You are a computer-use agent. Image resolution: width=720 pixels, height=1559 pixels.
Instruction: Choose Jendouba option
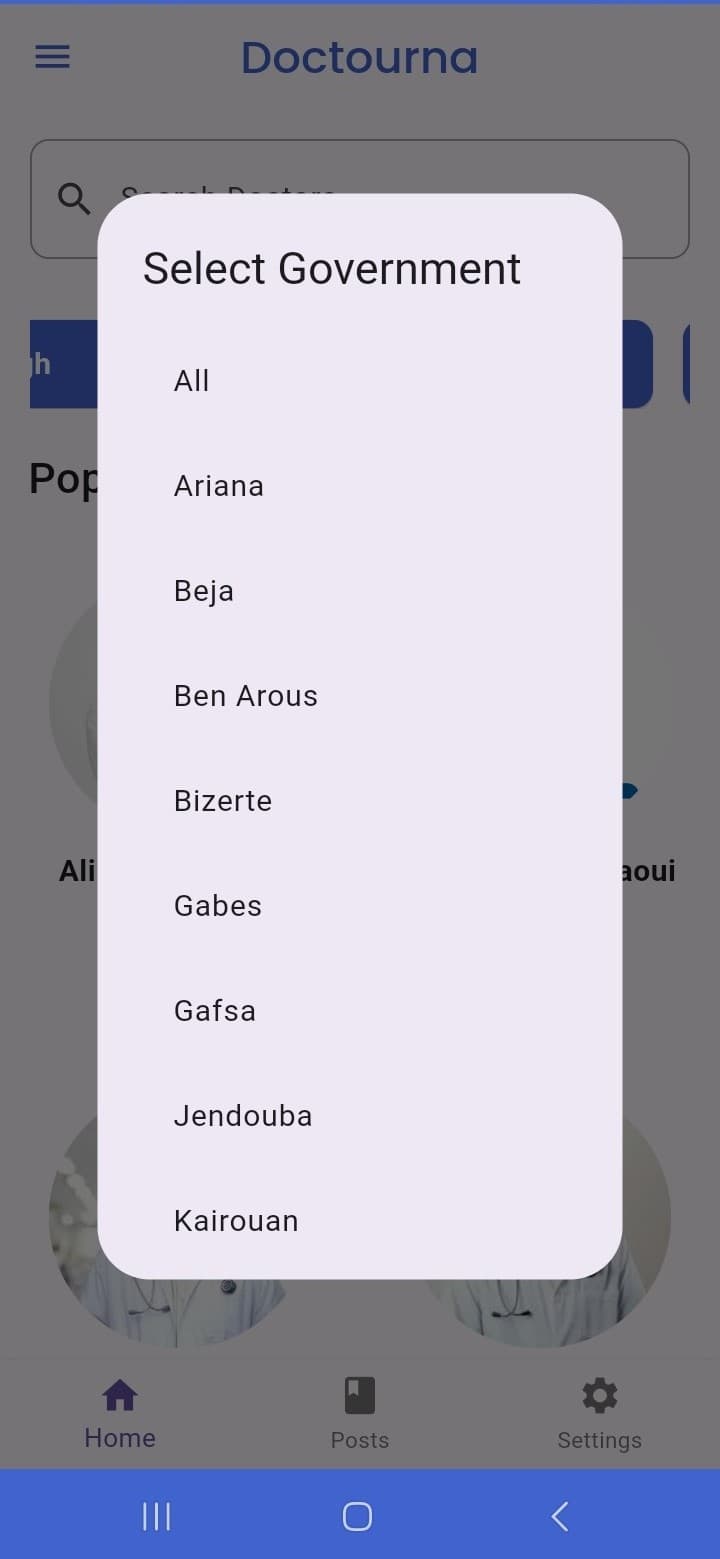[360, 1116]
